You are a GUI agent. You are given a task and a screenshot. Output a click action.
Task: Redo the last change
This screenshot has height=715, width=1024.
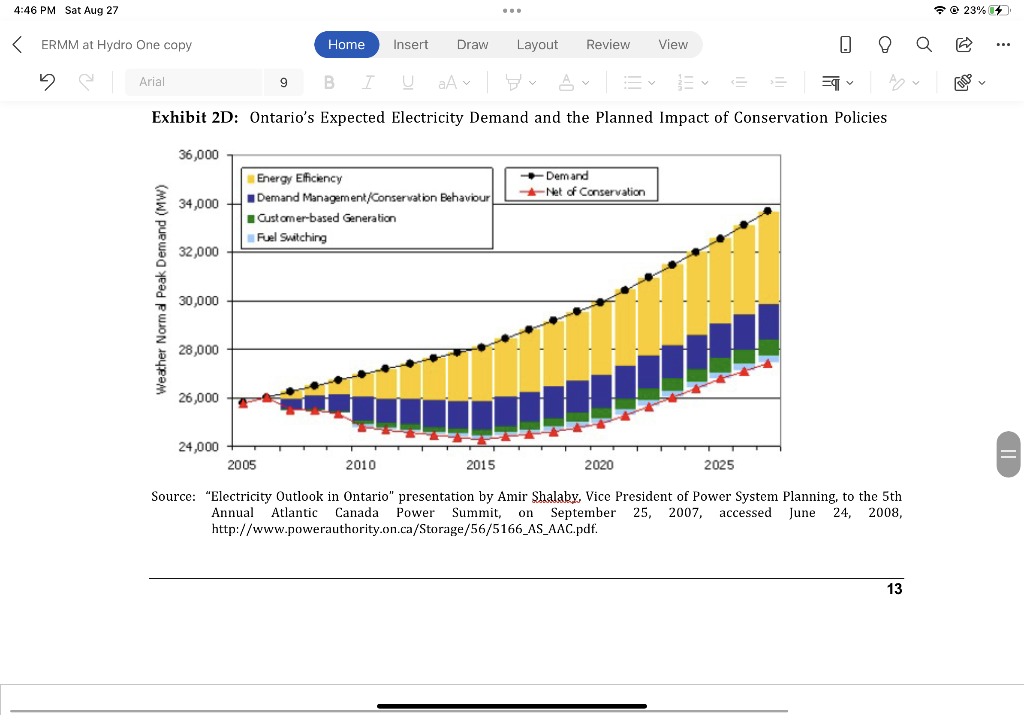tap(84, 81)
